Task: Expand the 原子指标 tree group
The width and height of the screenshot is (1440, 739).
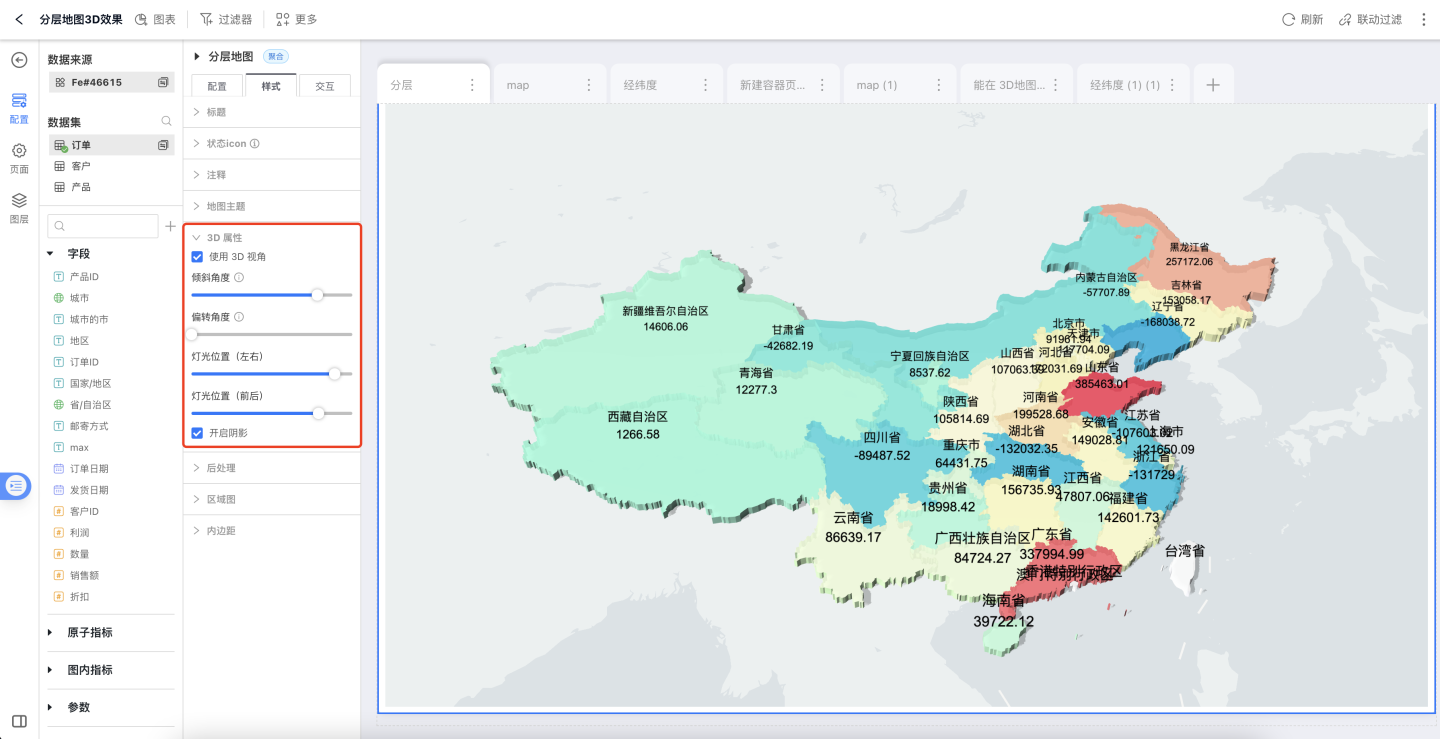Action: (x=51, y=632)
